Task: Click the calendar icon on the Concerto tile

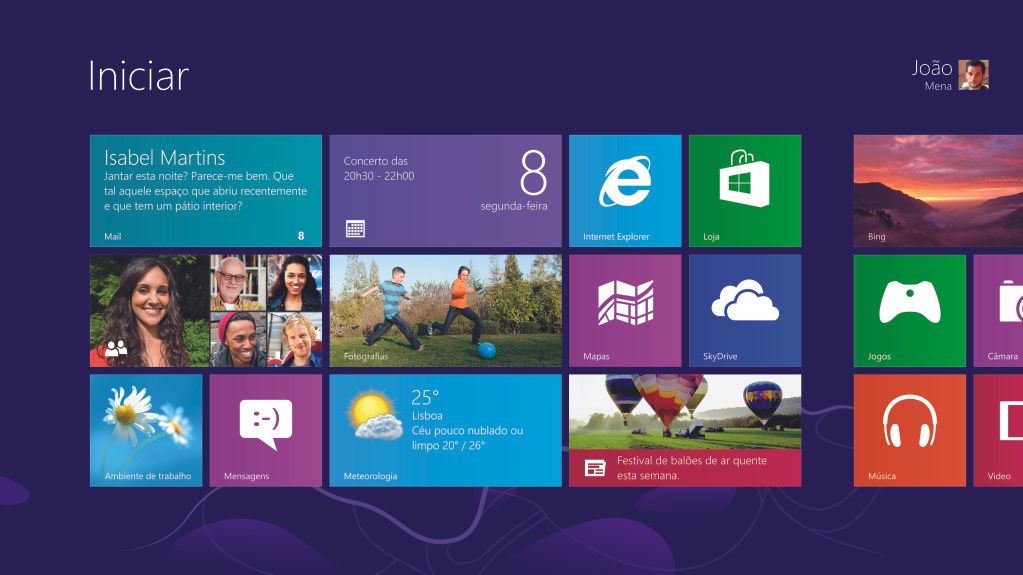Action: 355,229
